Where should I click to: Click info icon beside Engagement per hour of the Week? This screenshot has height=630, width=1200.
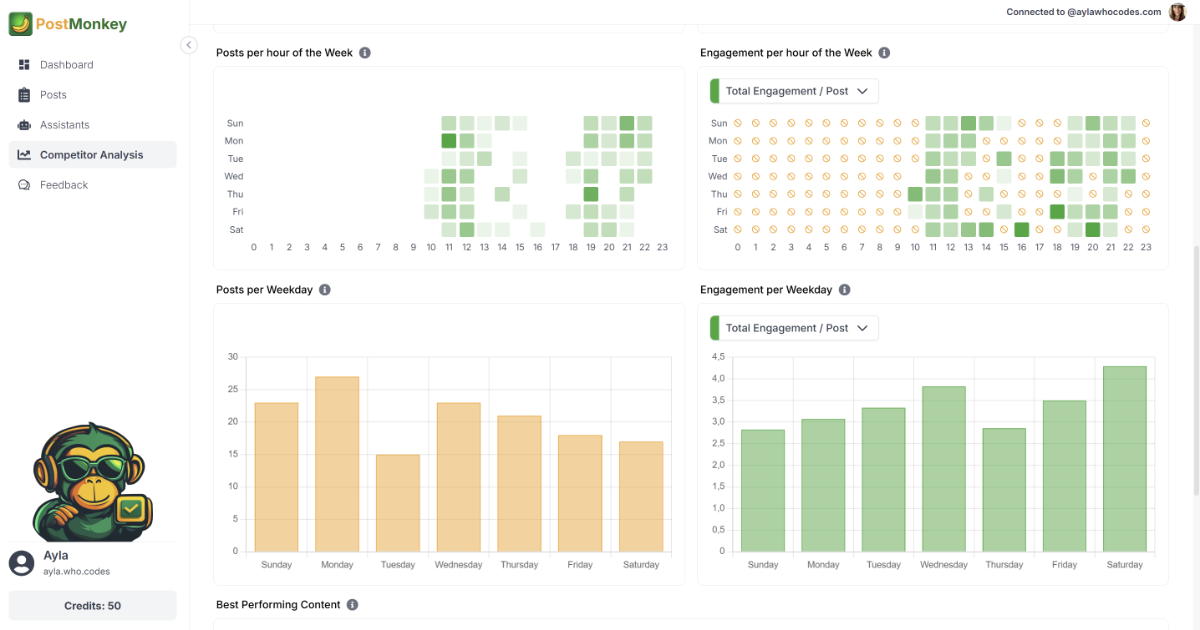point(884,53)
